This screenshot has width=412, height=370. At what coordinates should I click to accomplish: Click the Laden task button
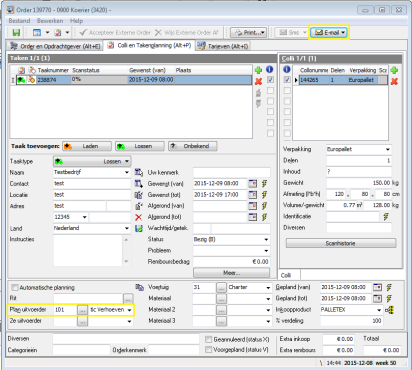(87, 146)
